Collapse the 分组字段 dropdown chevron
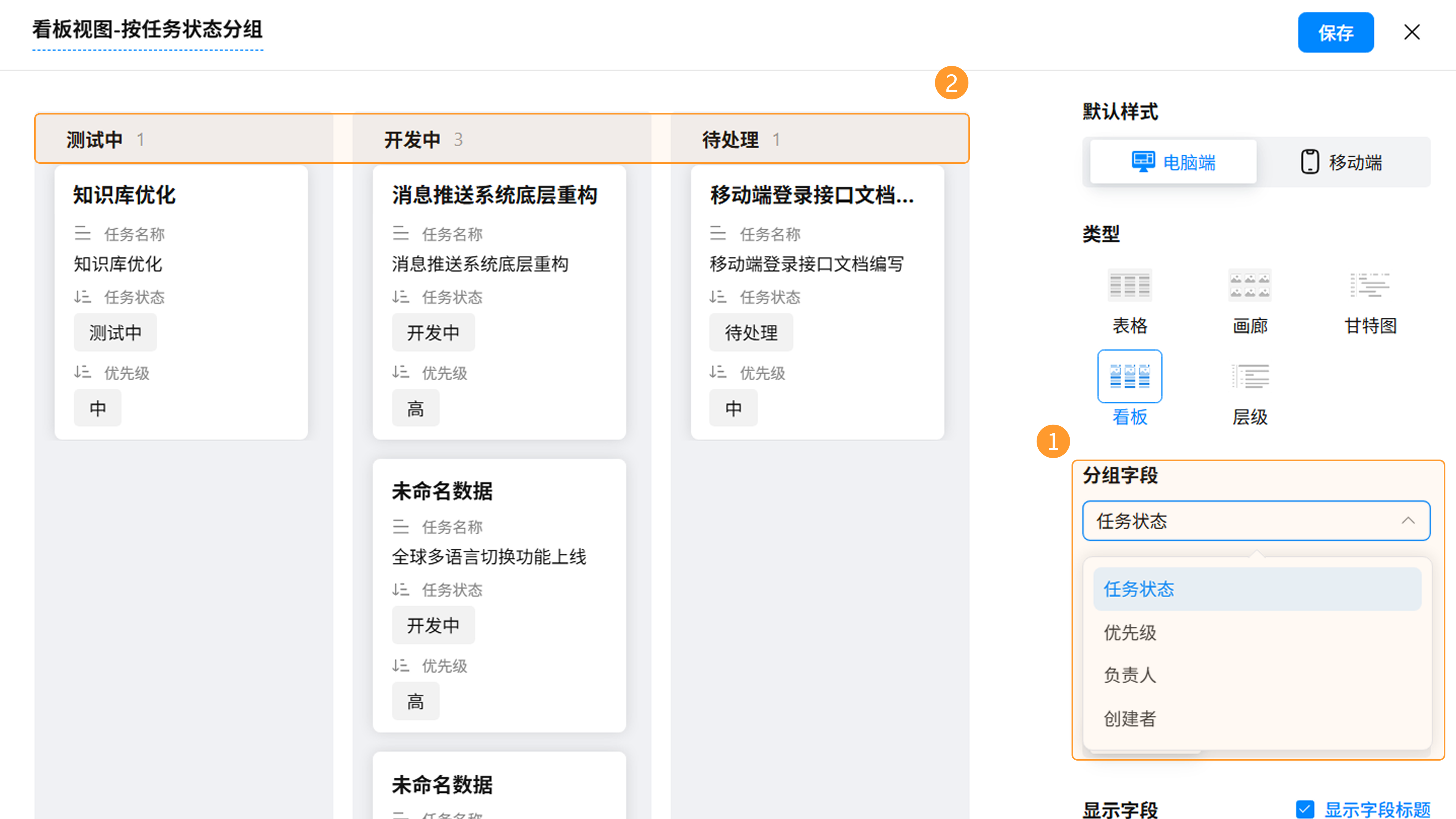Image resolution: width=1456 pixels, height=819 pixels. click(1408, 521)
